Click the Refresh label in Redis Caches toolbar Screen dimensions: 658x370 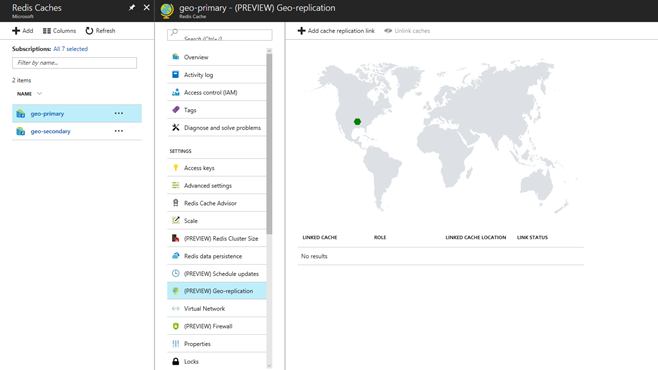[x=105, y=31]
